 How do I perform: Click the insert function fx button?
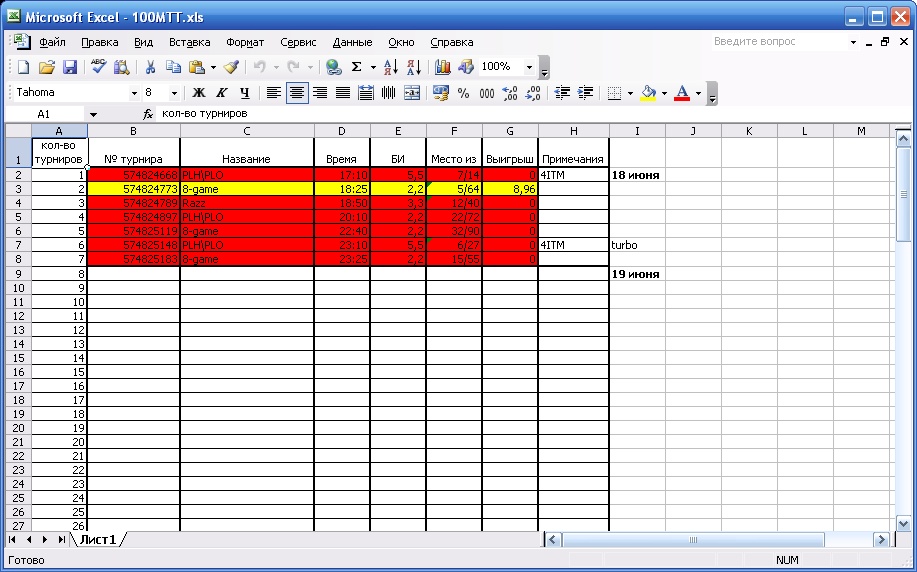148,114
